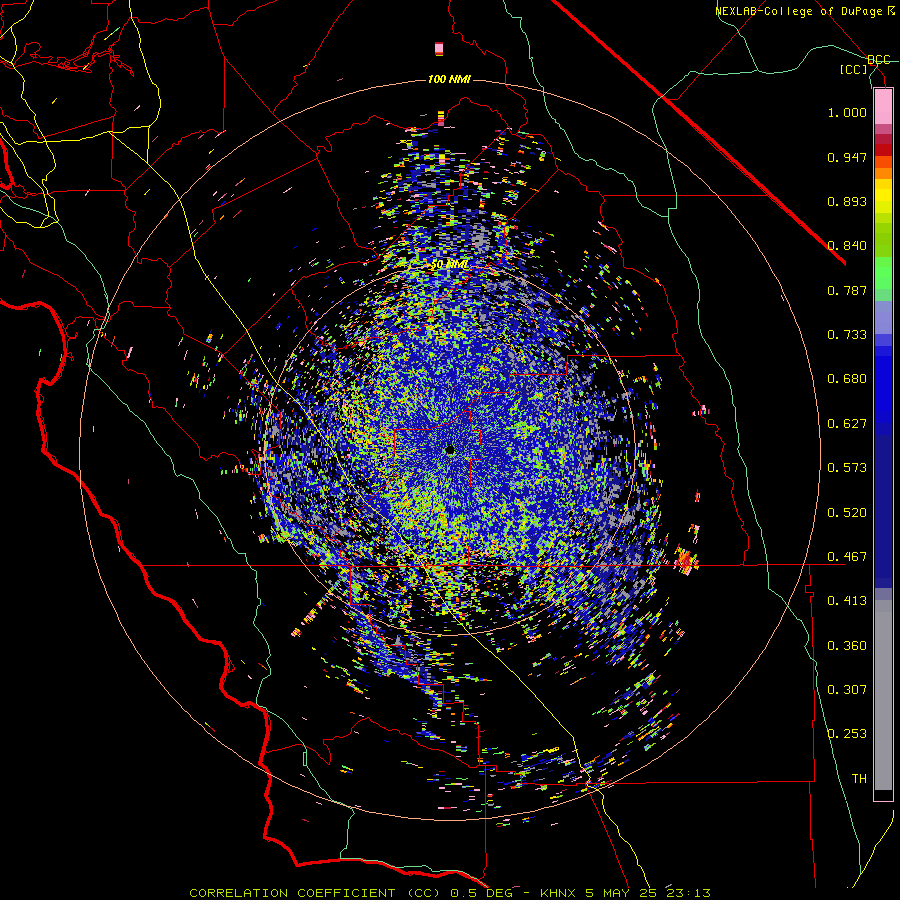Click the red-orange echo cluster east of radar
This screenshot has height=900, width=900.
(x=685, y=560)
